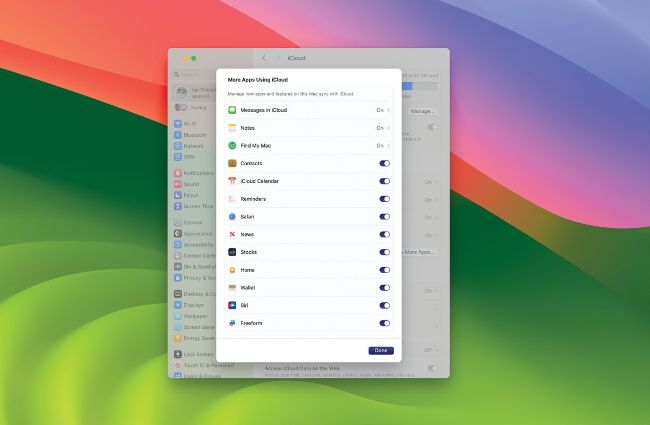Click the iCloud Calendar icon

(x=232, y=181)
